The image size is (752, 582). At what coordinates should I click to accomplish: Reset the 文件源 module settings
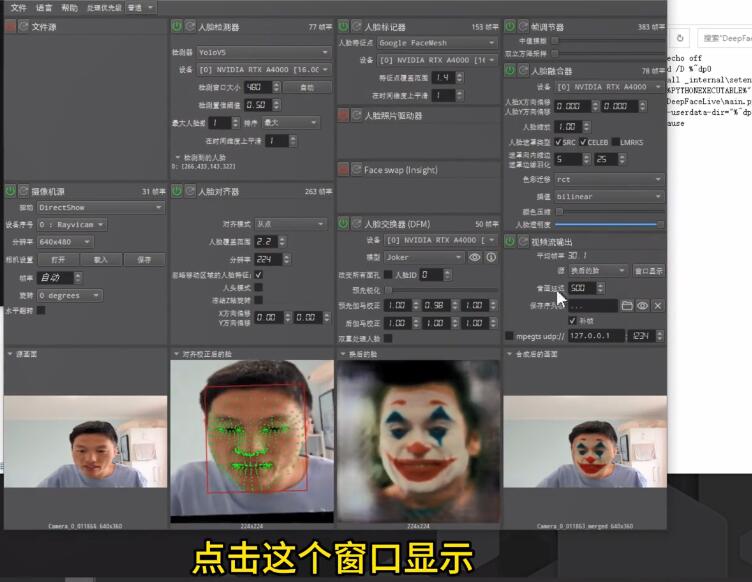pyautogui.click(x=23, y=26)
